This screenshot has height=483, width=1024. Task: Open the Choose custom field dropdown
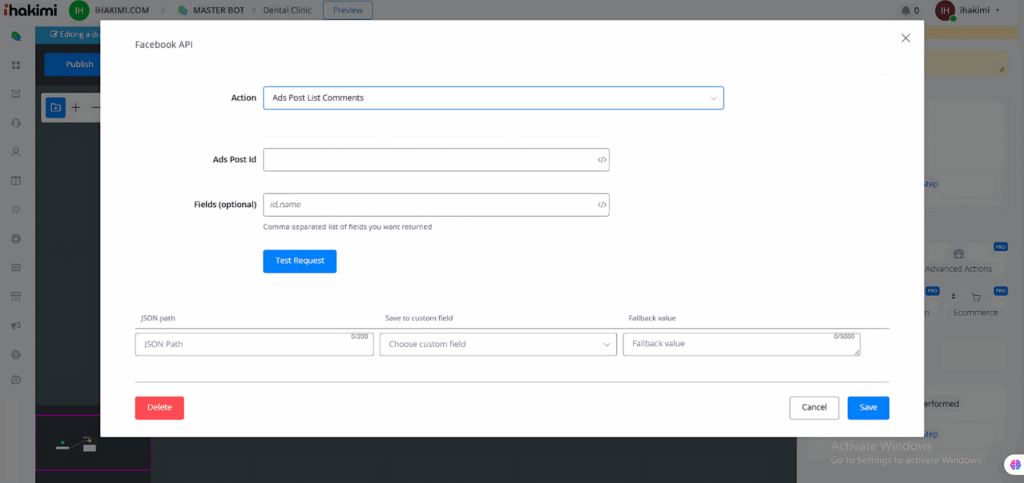497,344
